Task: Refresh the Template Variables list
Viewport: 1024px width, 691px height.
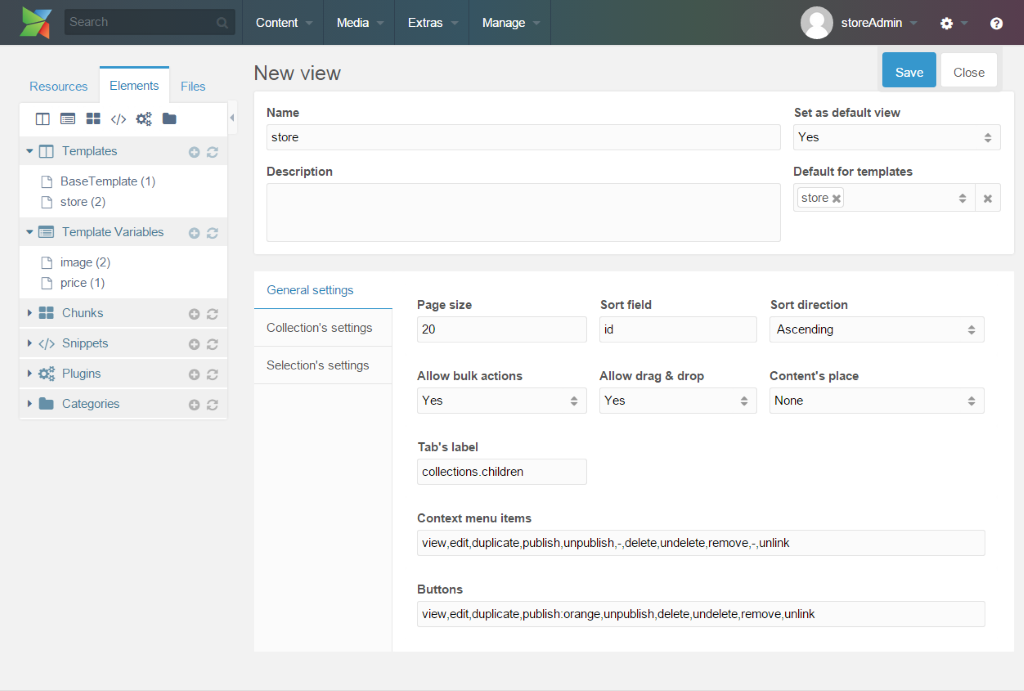Action: [212, 233]
